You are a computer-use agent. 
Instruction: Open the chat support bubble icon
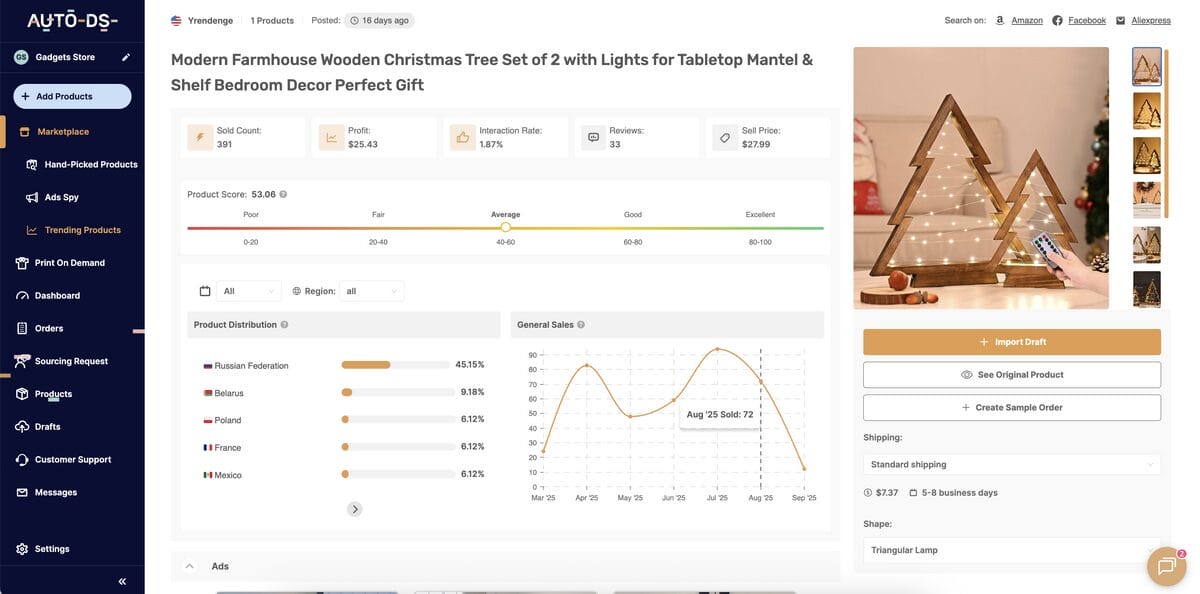tap(1165, 566)
